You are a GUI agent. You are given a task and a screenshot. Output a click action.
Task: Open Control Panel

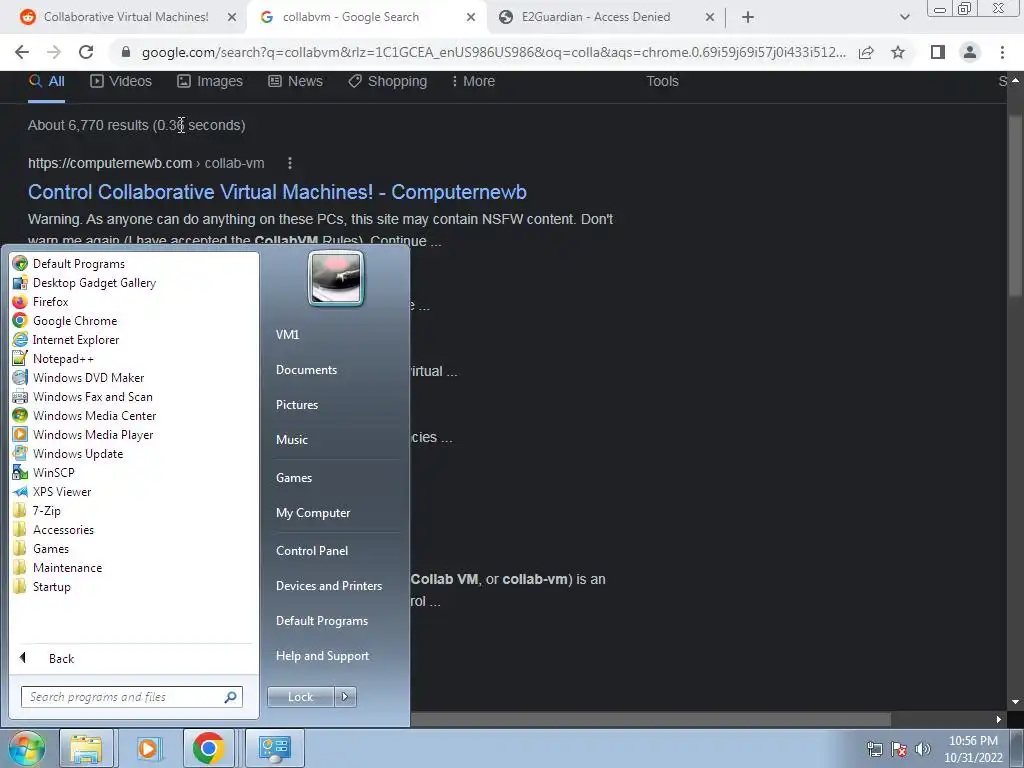pos(312,551)
